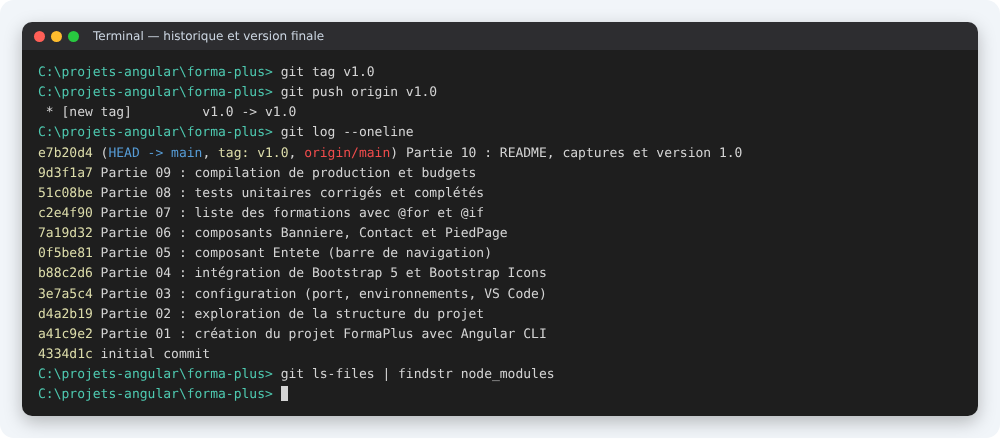Click the 'git push origin v1.0' command
Screen dimensions: 1000x439
pos(359,92)
